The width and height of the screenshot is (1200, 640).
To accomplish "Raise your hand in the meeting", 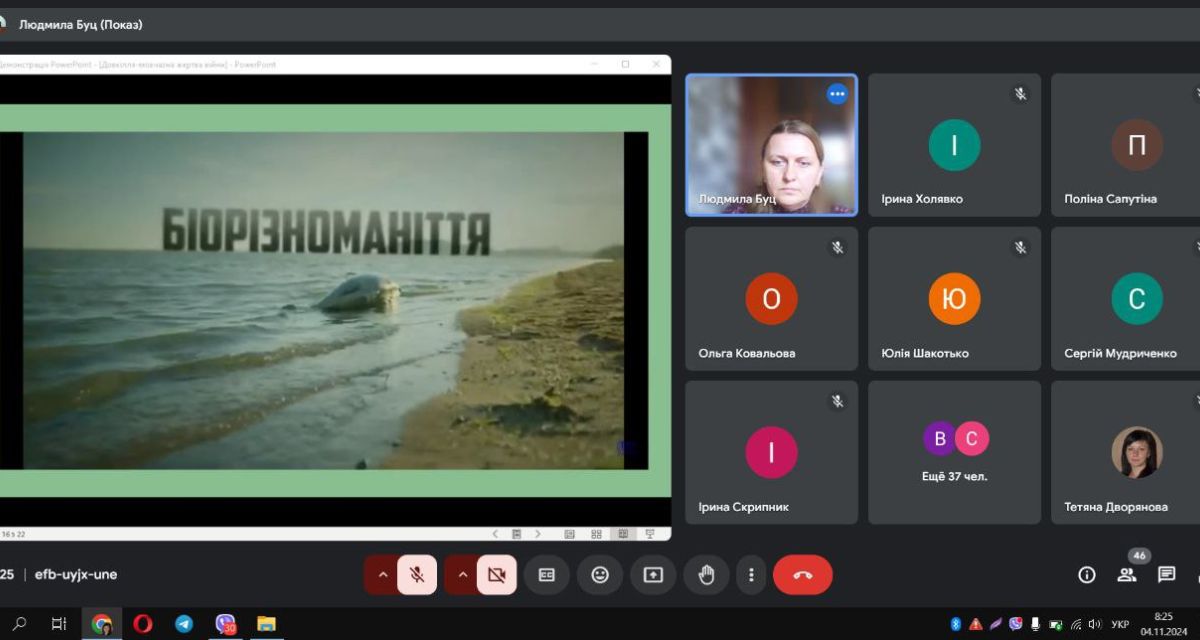I will (706, 575).
